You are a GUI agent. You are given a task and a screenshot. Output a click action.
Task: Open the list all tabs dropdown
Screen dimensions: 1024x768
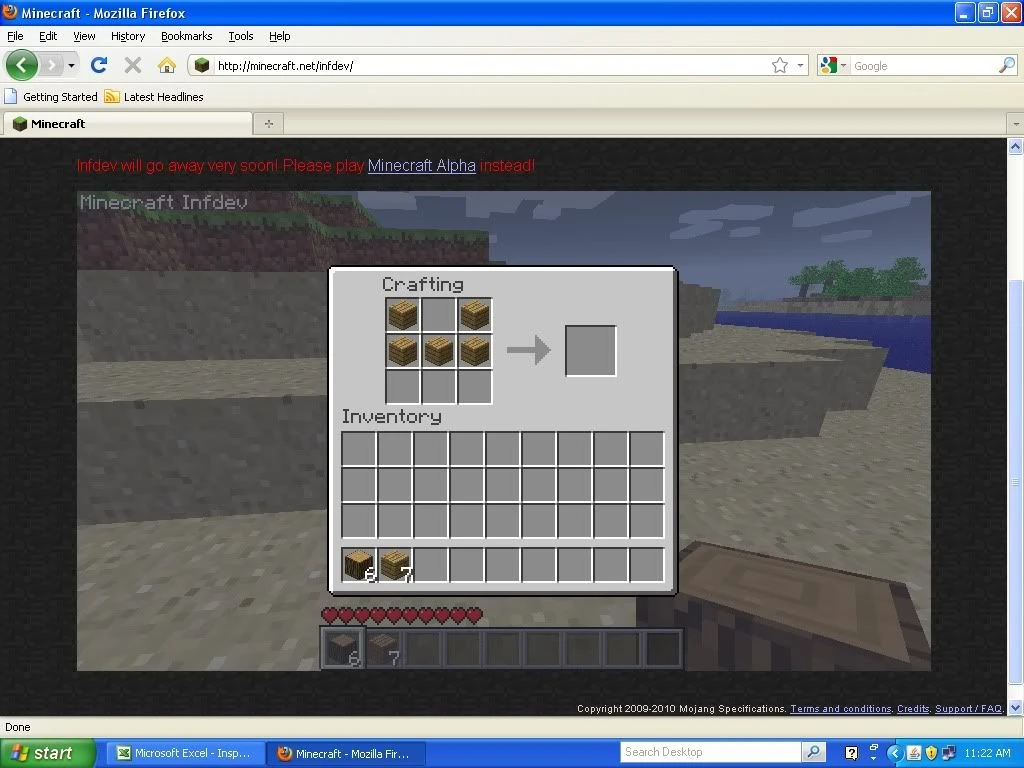click(x=1016, y=123)
